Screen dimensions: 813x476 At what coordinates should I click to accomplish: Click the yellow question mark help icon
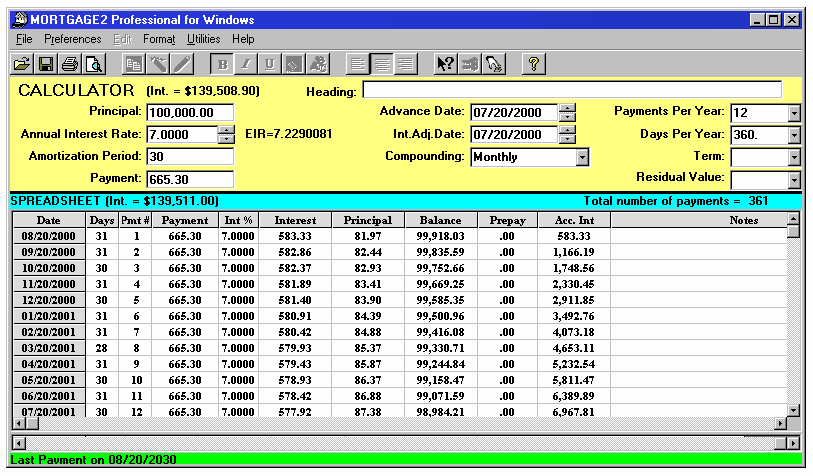[x=534, y=64]
